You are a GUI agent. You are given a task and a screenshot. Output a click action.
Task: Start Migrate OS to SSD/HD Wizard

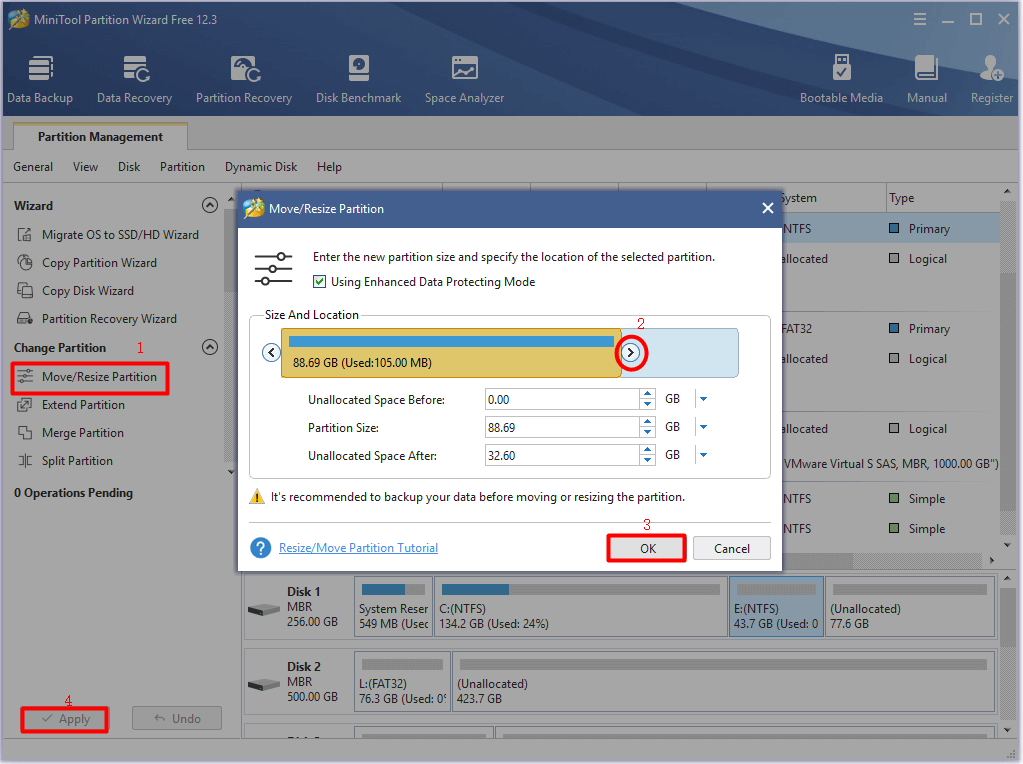(x=108, y=234)
